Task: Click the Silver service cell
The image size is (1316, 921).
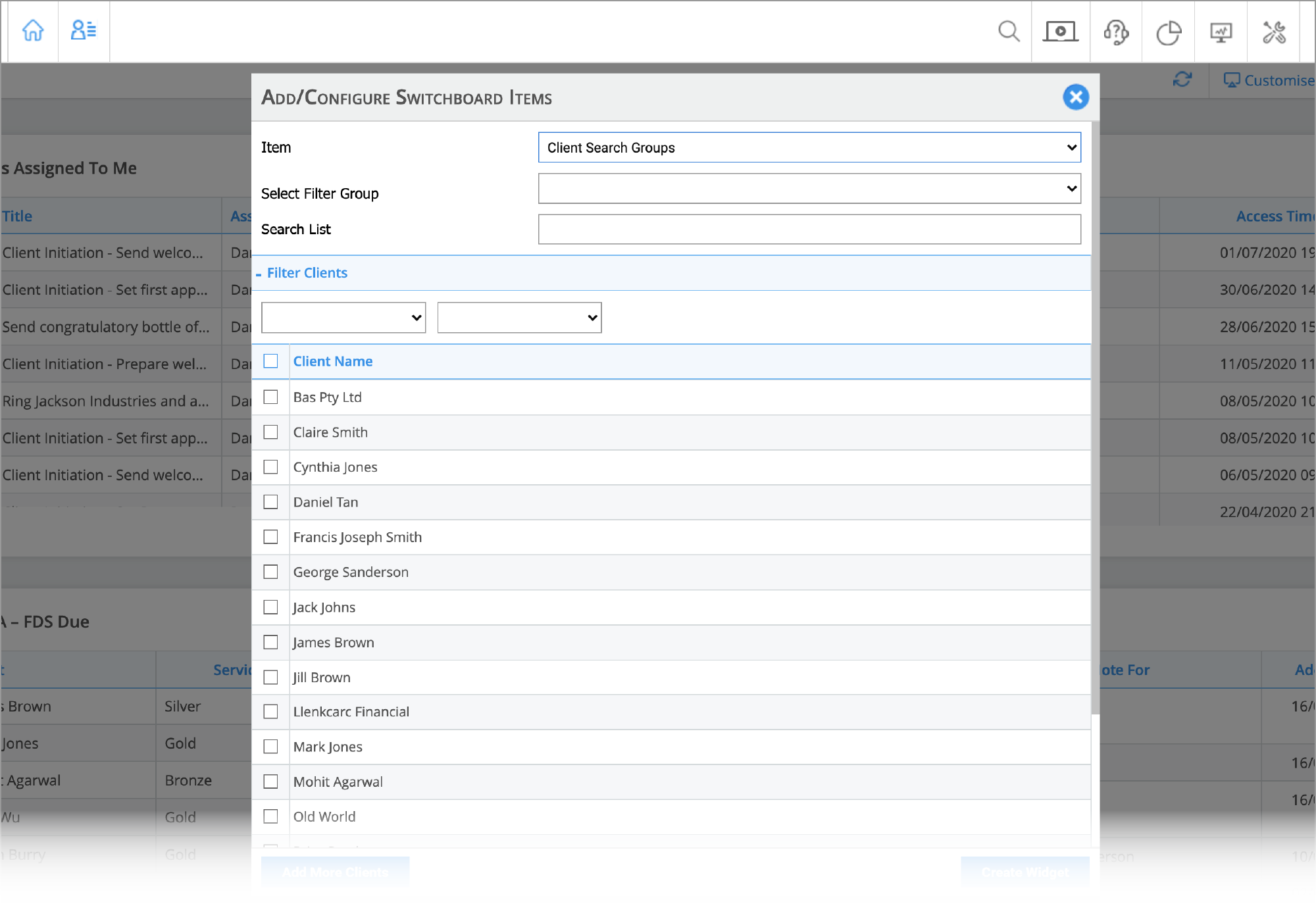Action: pos(182,706)
